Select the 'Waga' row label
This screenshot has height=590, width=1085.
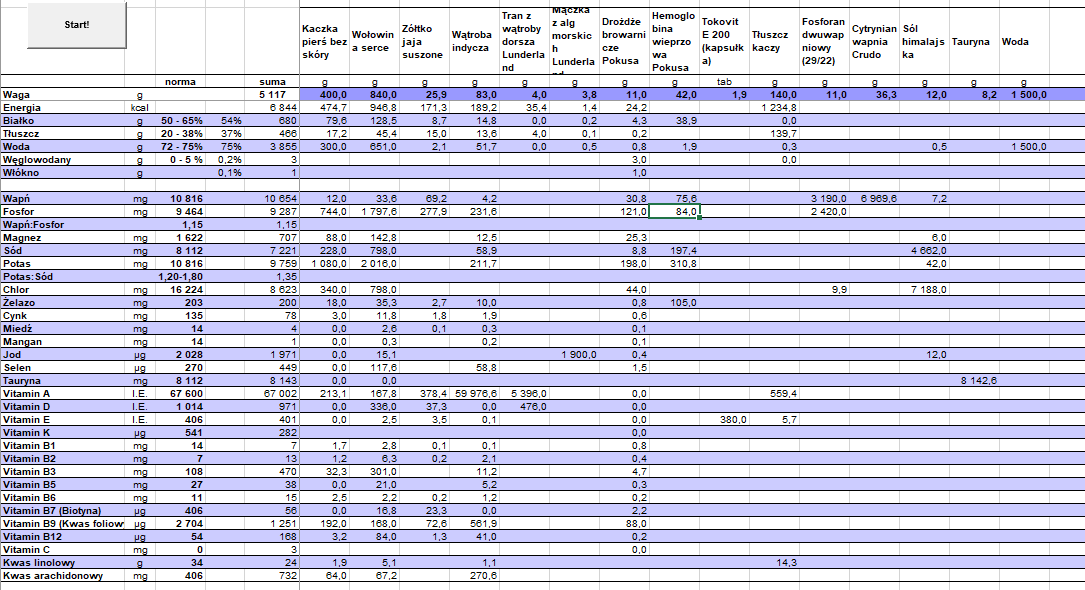[17, 95]
